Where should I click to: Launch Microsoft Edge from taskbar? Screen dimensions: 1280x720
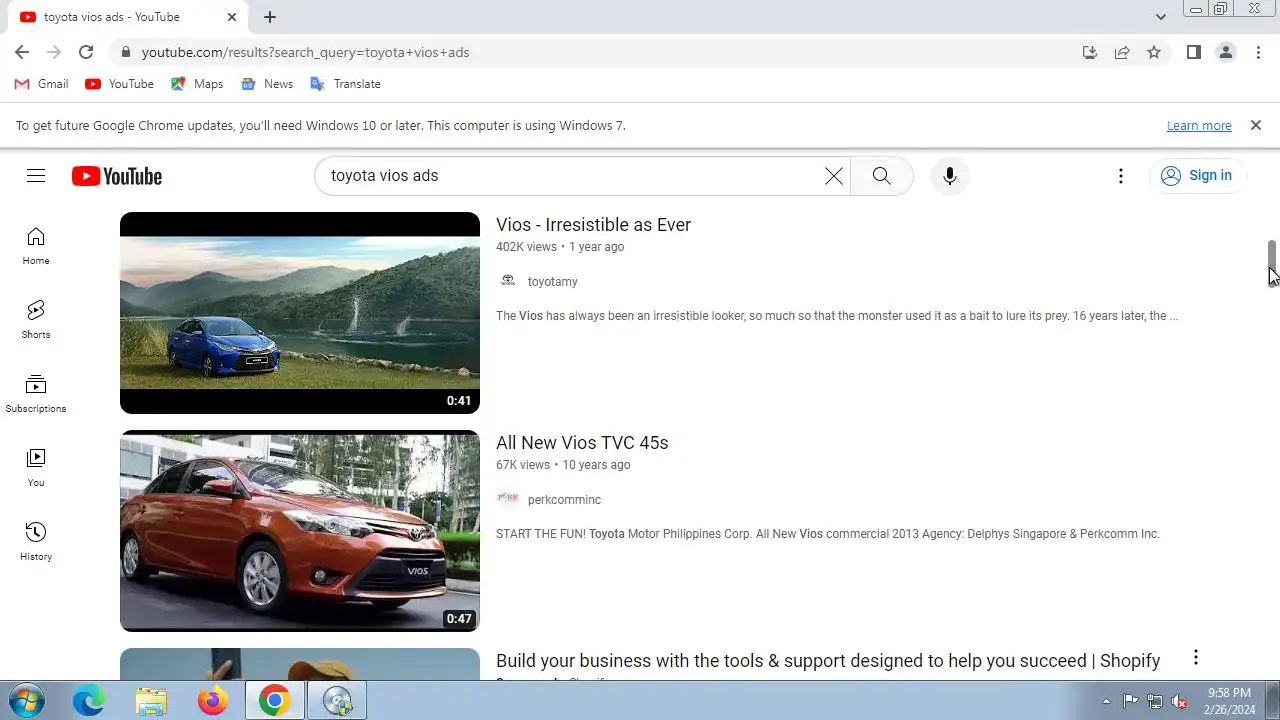89,701
